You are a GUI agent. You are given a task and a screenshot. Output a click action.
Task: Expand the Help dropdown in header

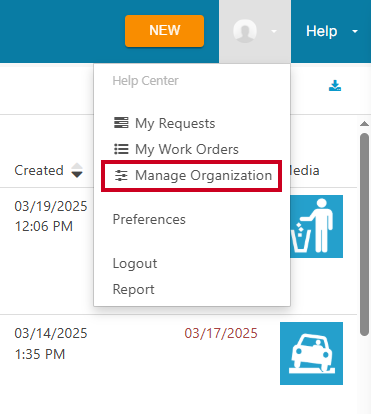pos(332,31)
